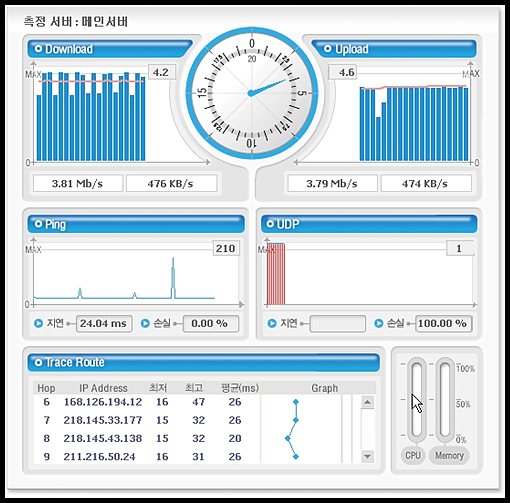
Task: Click the 3.81 Mb/s download speed field
Action: (x=78, y=183)
